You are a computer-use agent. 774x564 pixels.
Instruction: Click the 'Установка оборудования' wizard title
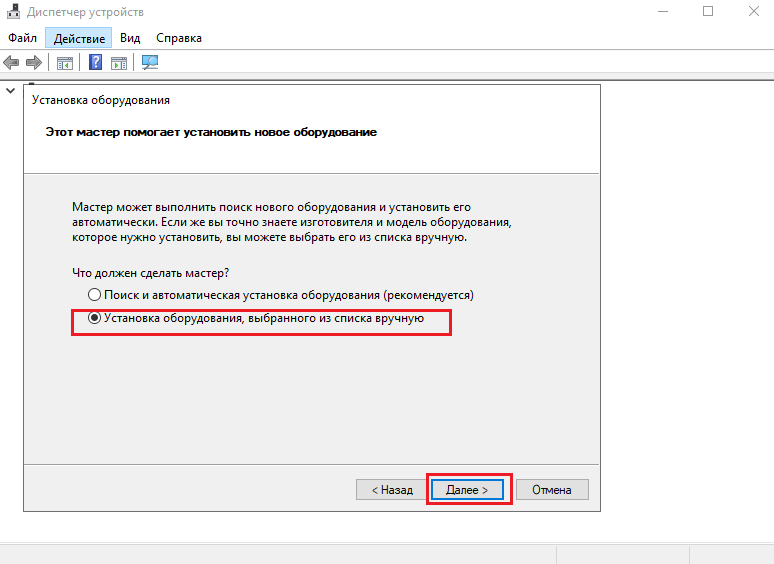click(101, 100)
